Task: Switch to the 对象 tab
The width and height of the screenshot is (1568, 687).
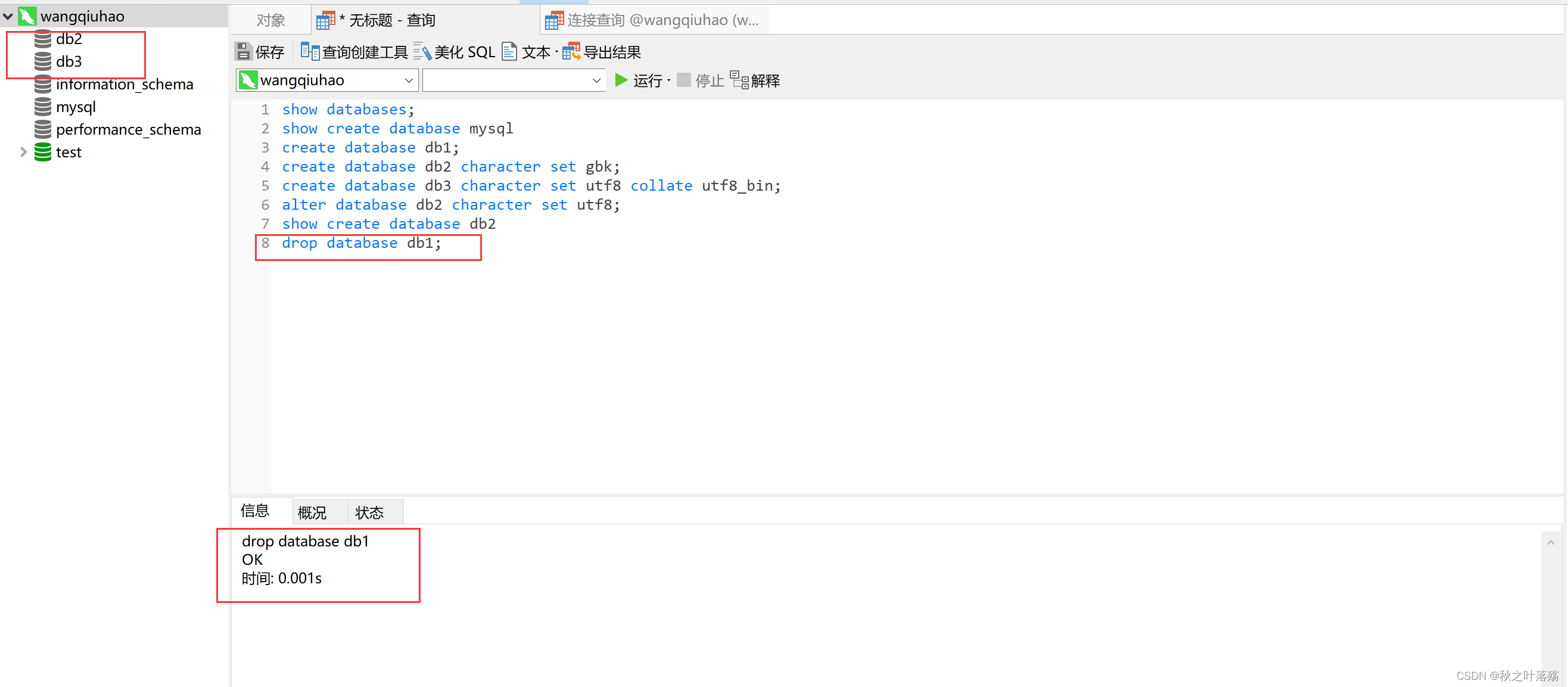Action: [x=271, y=20]
